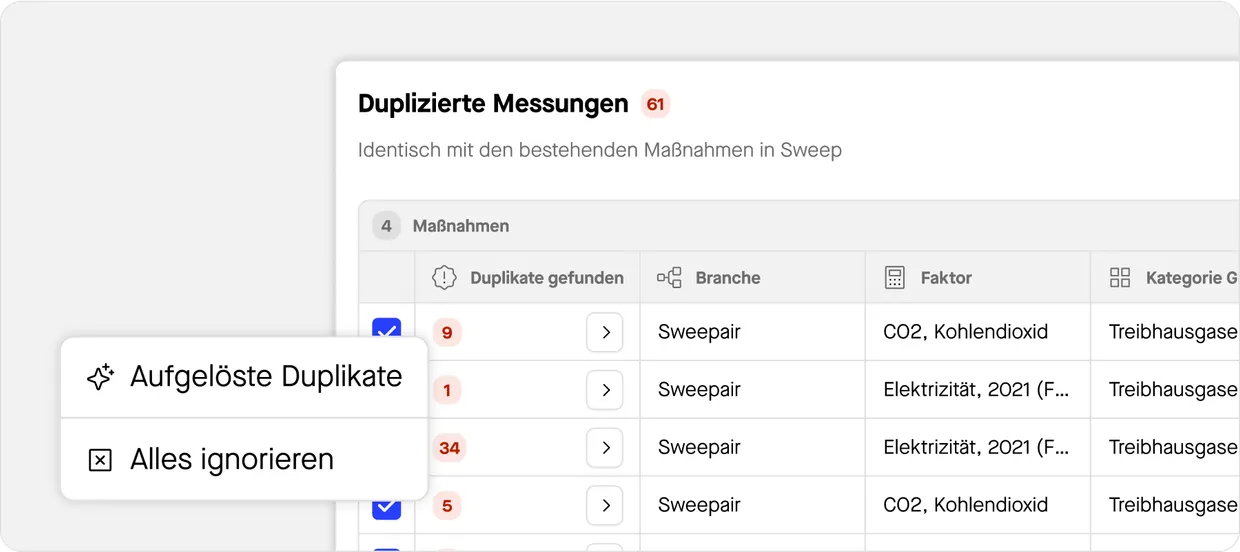
Task: Click the grey 4 Maßnahmen count badge
Action: (x=386, y=226)
